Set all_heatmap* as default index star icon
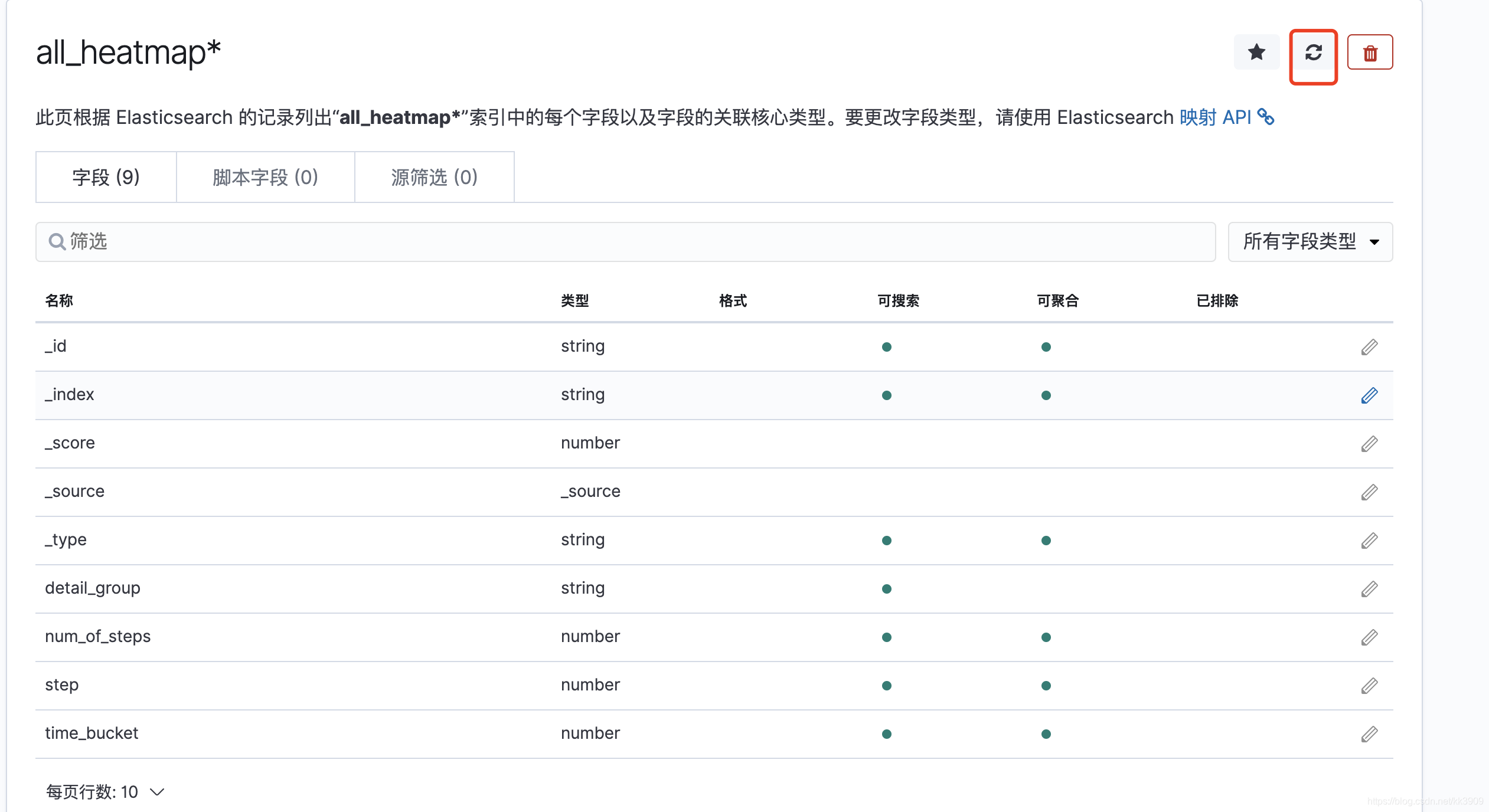The height and width of the screenshot is (812, 1489). tap(1256, 53)
